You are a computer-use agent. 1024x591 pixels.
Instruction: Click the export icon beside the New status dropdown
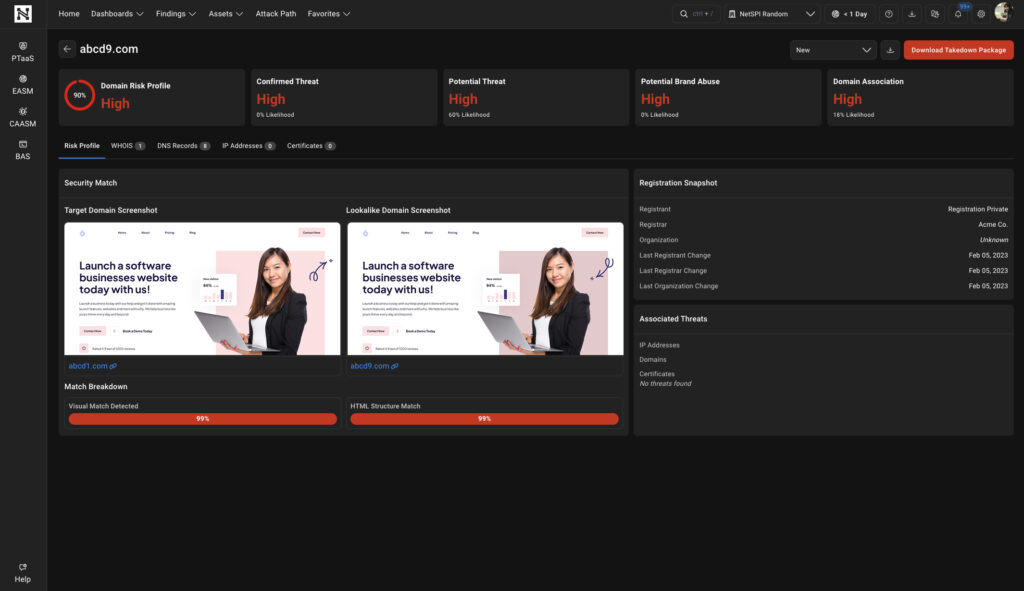[x=890, y=50]
